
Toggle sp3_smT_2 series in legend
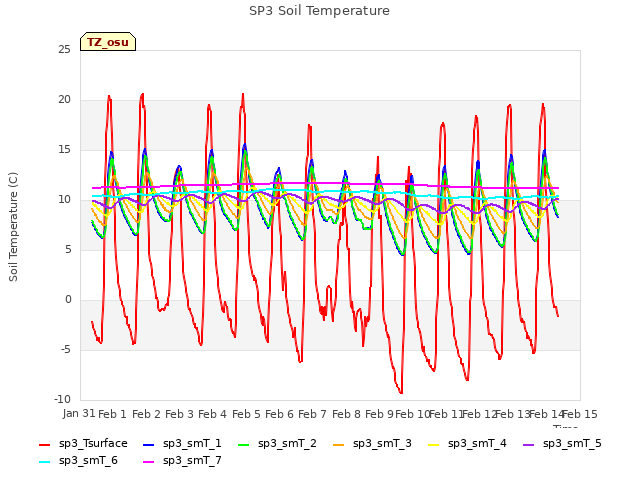(x=277, y=443)
